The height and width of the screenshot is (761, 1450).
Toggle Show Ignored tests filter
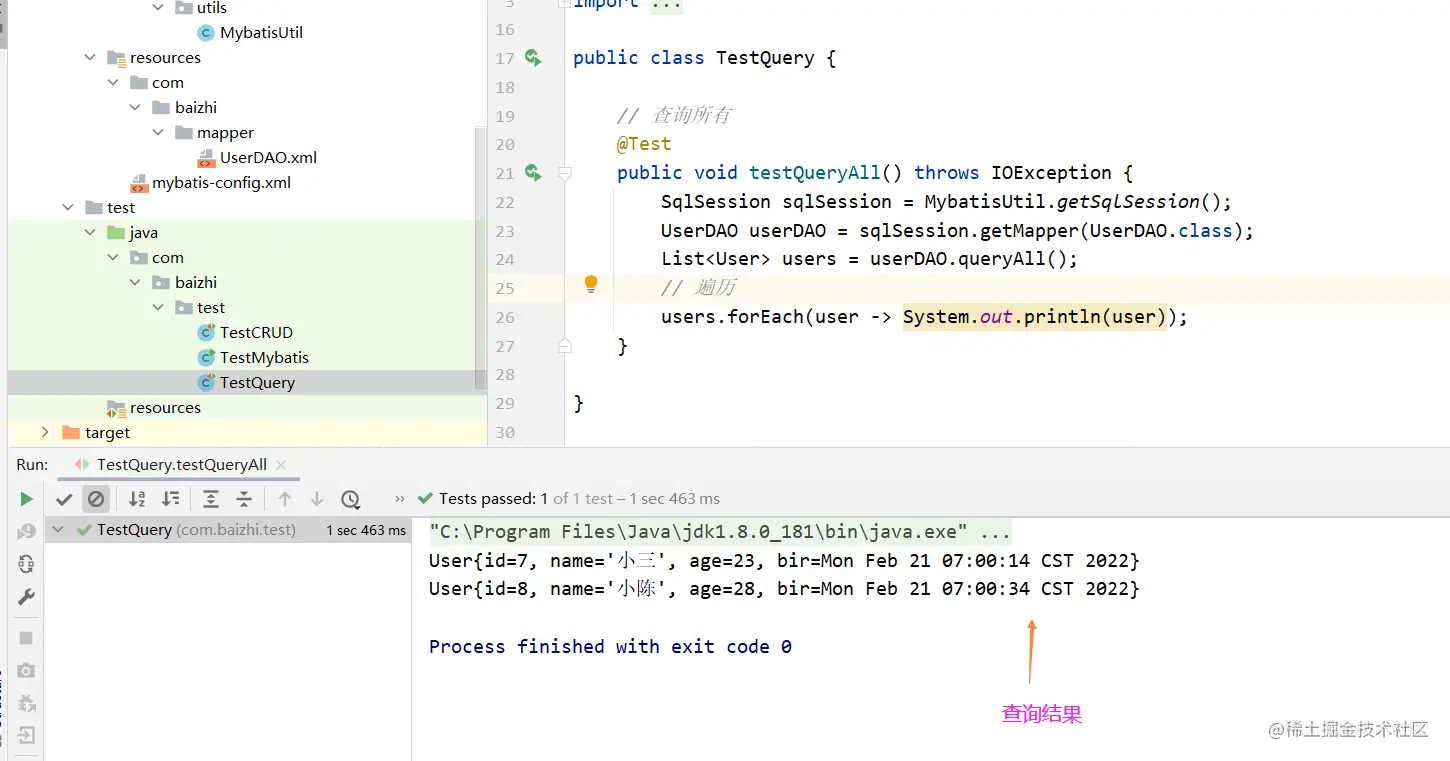[x=96, y=498]
